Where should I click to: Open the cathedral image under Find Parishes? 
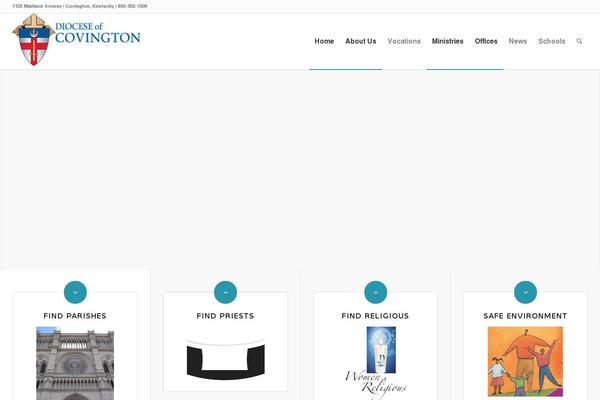[x=75, y=363]
